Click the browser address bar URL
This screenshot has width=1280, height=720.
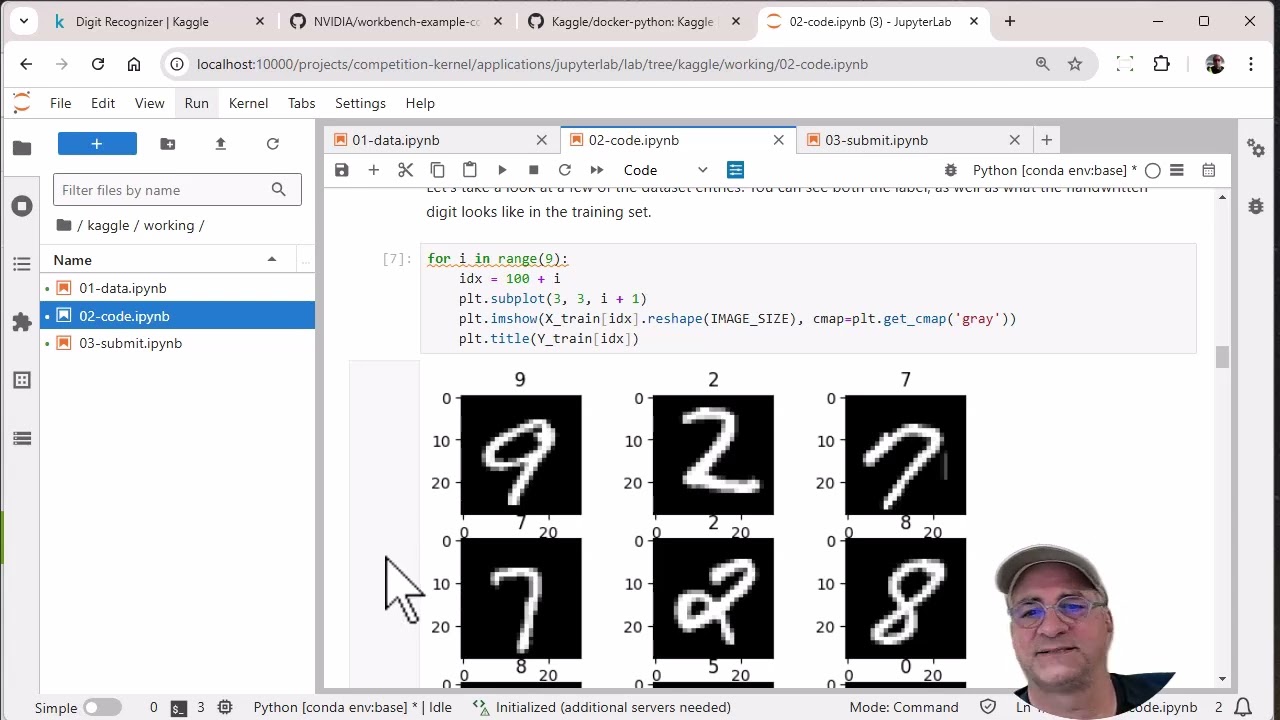pyautogui.click(x=532, y=64)
